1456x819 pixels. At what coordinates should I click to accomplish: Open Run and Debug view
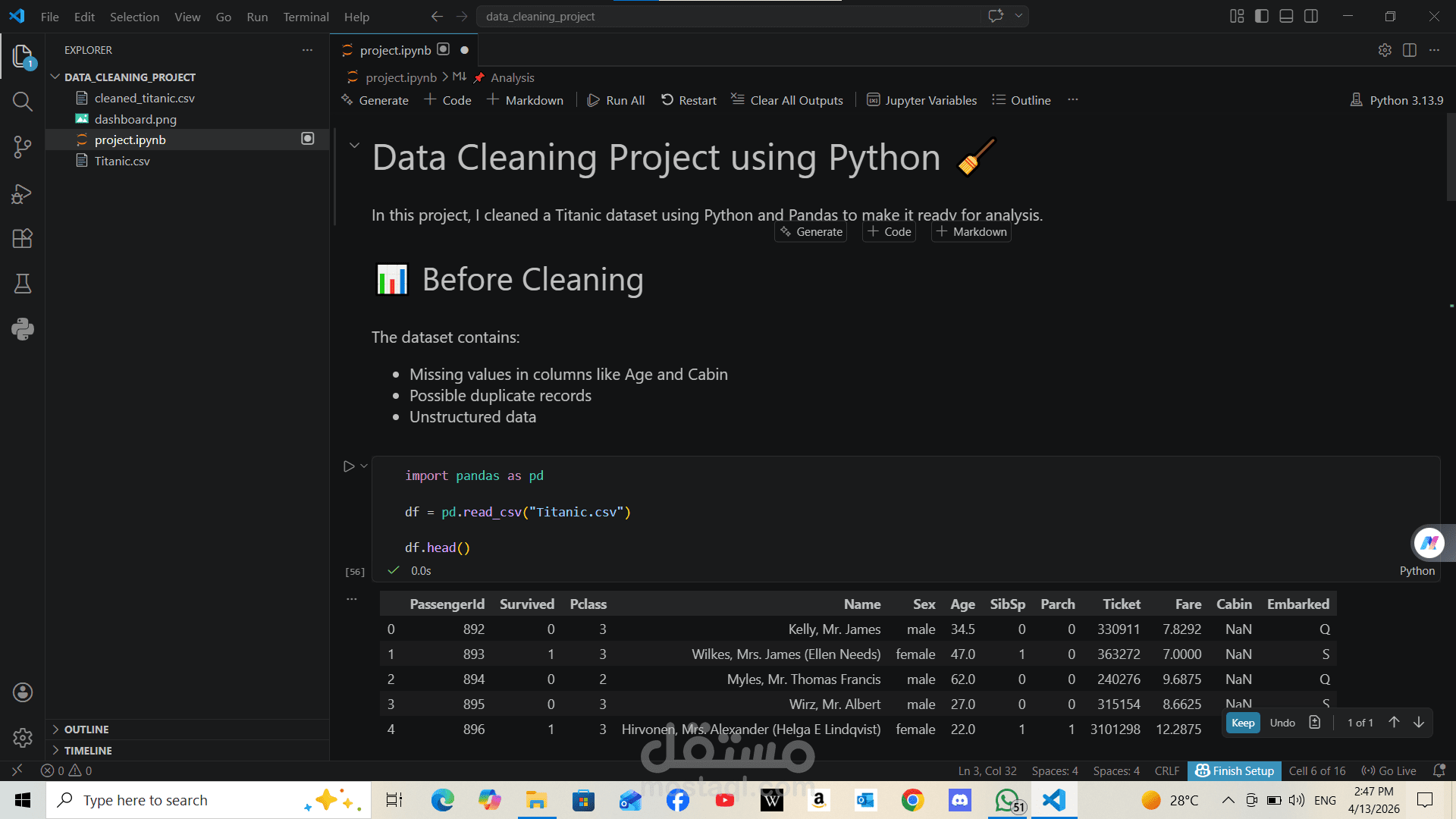23,193
